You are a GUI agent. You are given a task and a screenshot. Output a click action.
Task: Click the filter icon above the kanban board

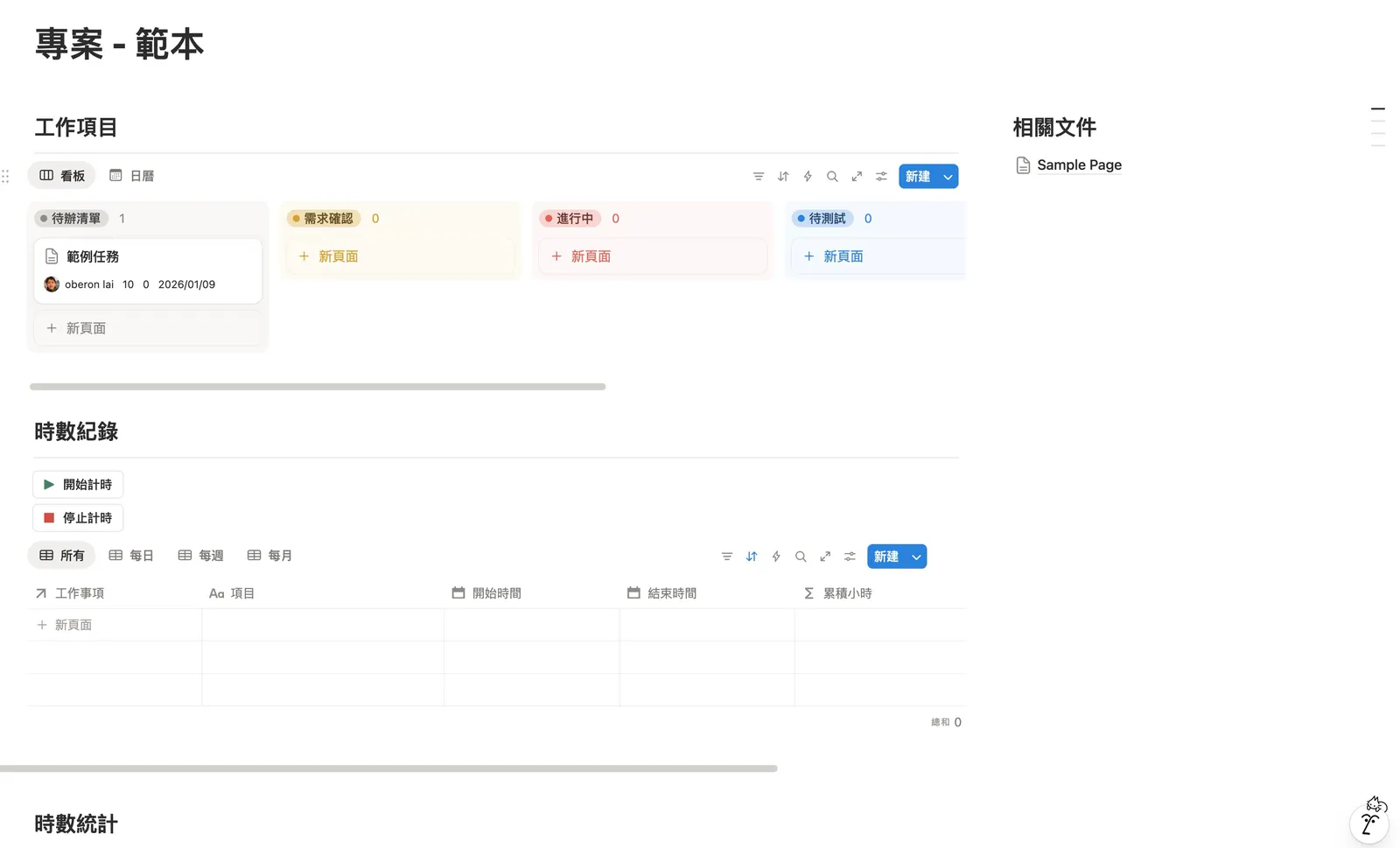[758, 176]
